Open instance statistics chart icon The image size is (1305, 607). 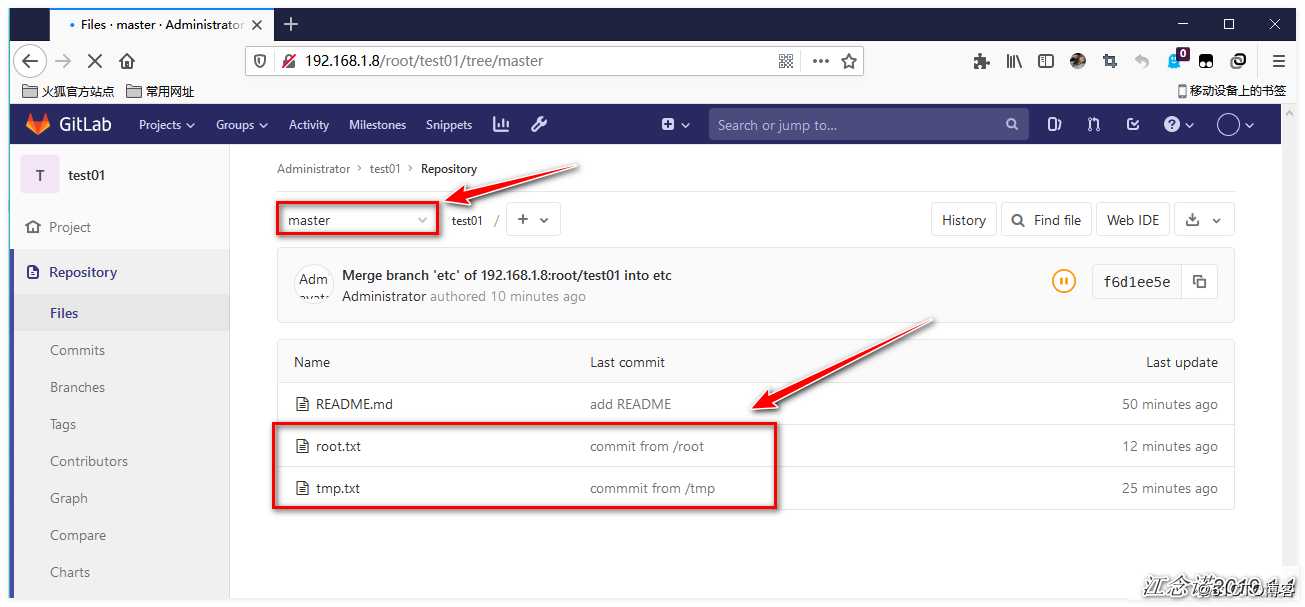click(501, 124)
